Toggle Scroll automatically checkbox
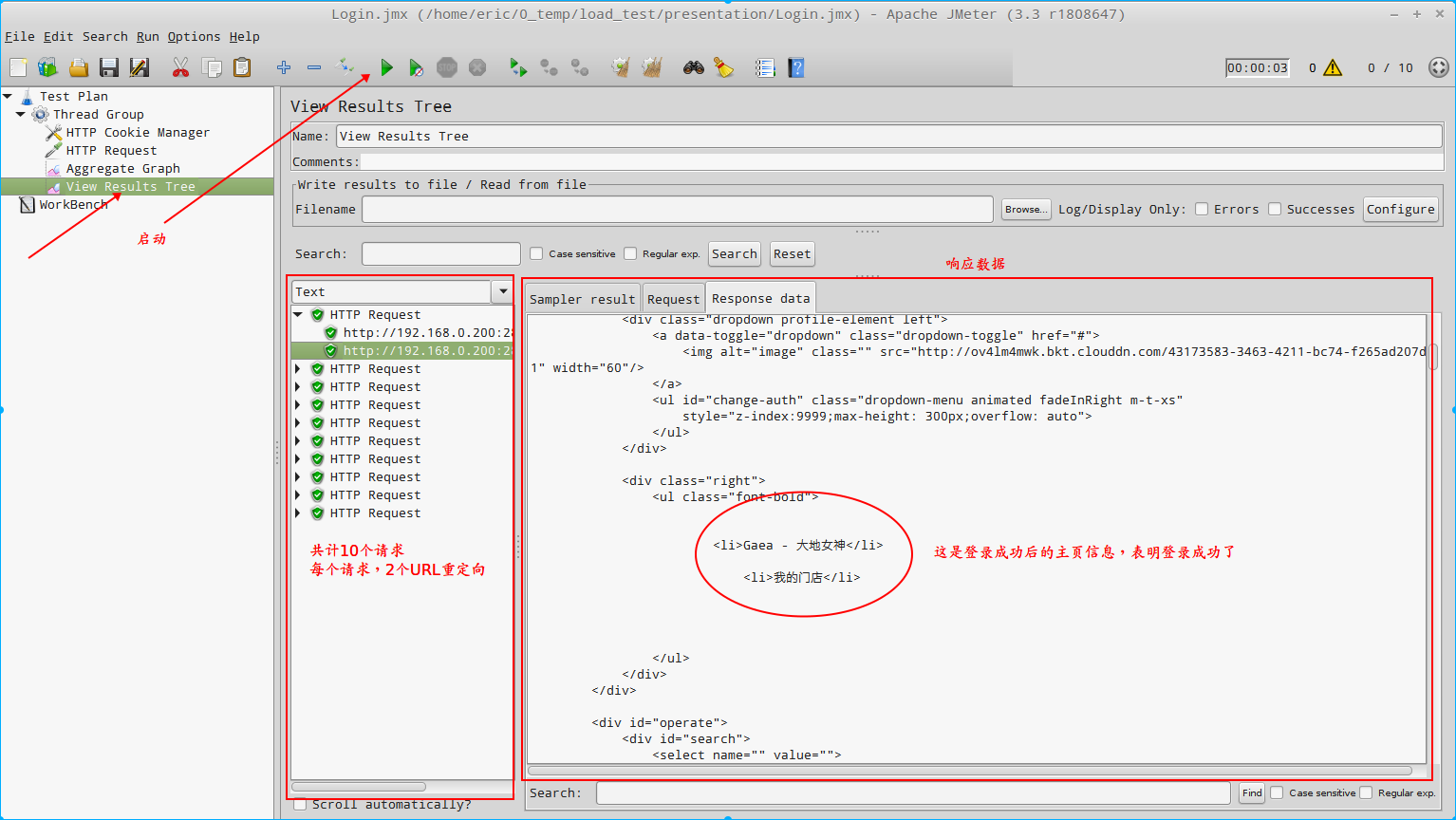The height and width of the screenshot is (820, 1456). (300, 805)
